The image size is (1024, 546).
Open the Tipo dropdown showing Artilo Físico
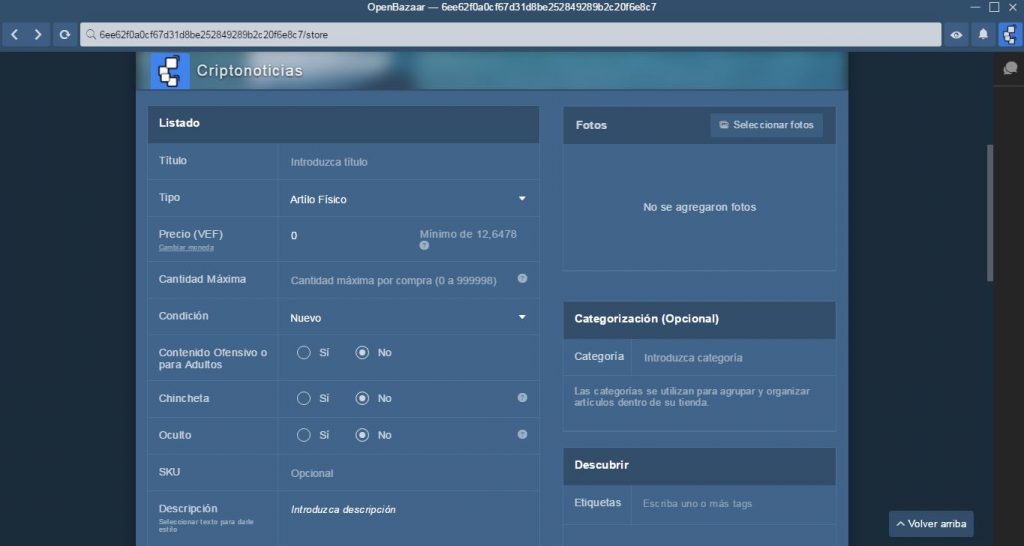point(409,199)
